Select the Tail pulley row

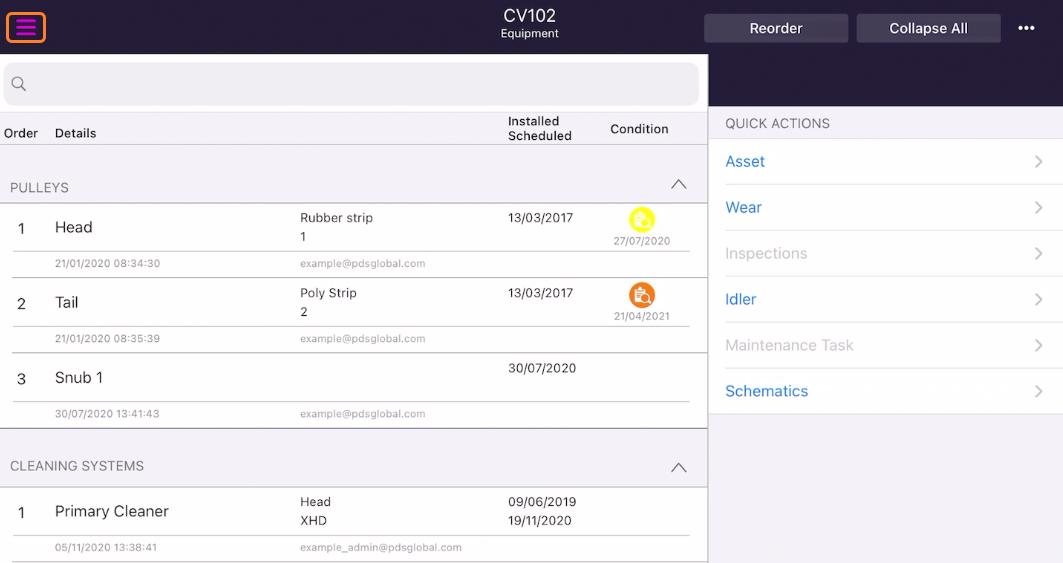353,315
